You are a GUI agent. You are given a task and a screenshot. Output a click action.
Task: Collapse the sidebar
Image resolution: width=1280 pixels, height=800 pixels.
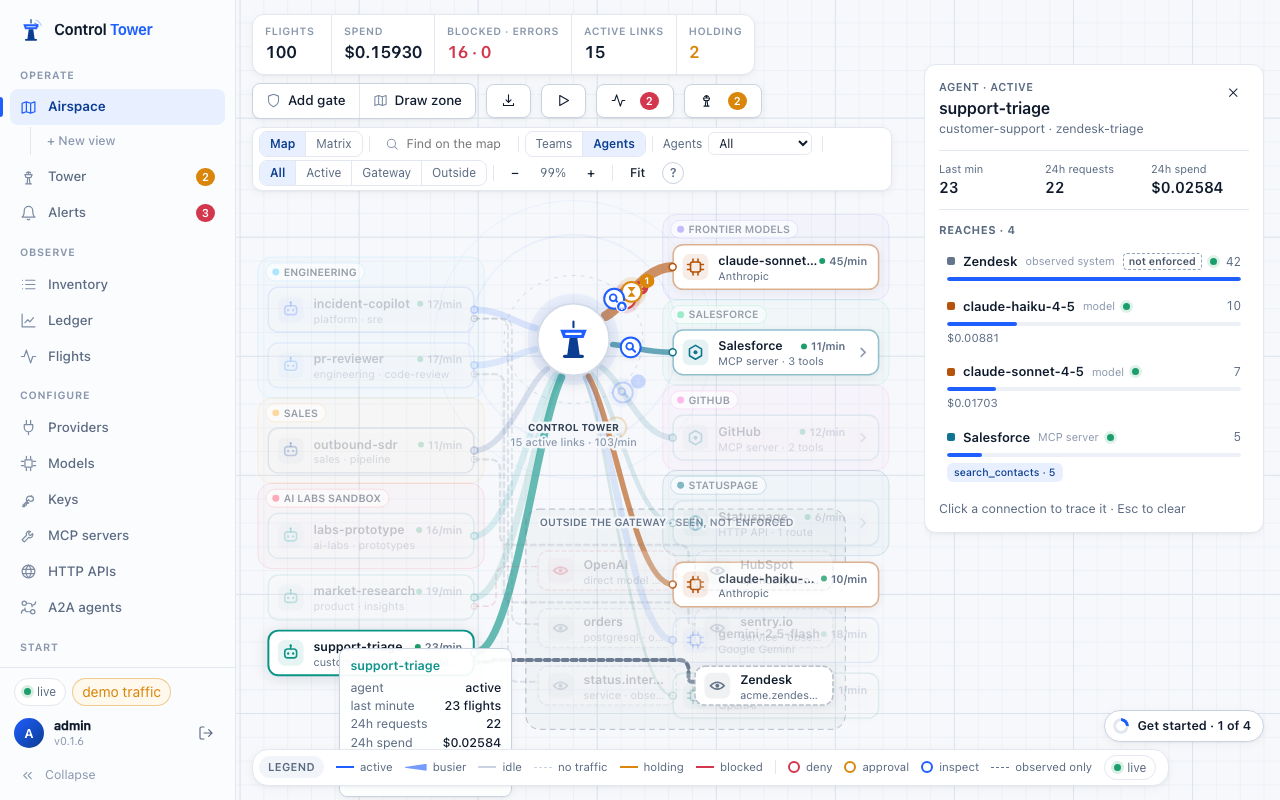click(x=59, y=775)
